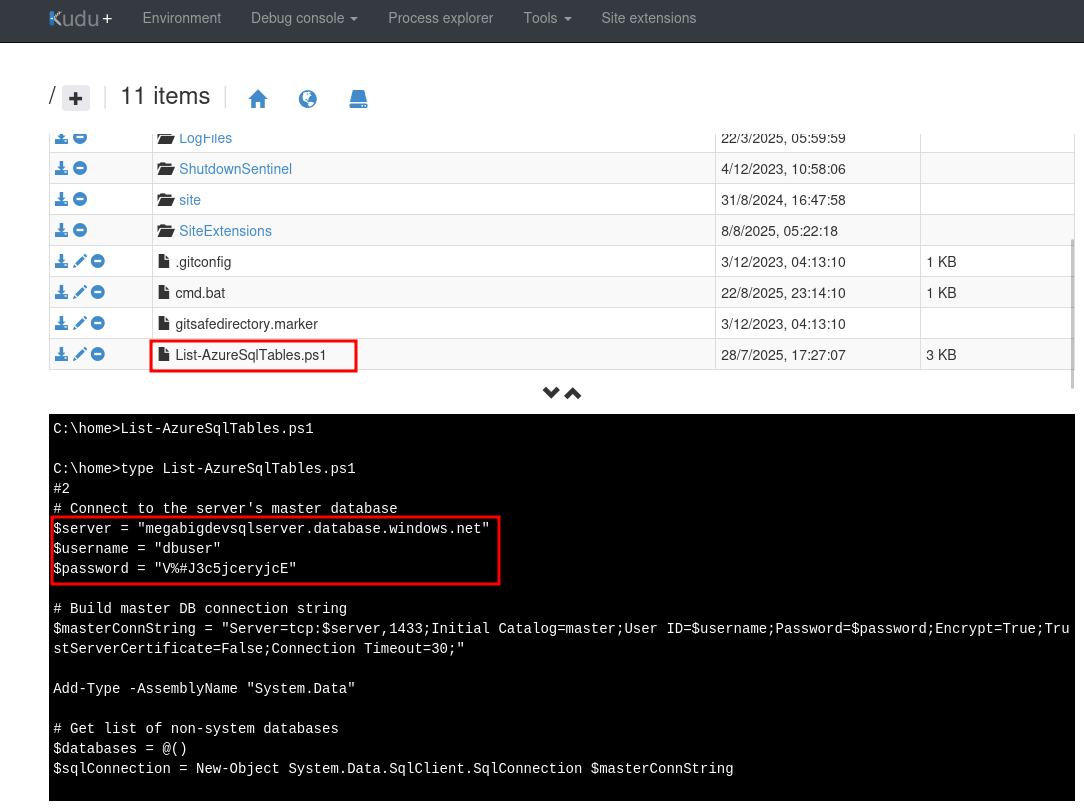Open the Site extensions page
The width and height of the screenshot is (1084, 812).
point(648,18)
